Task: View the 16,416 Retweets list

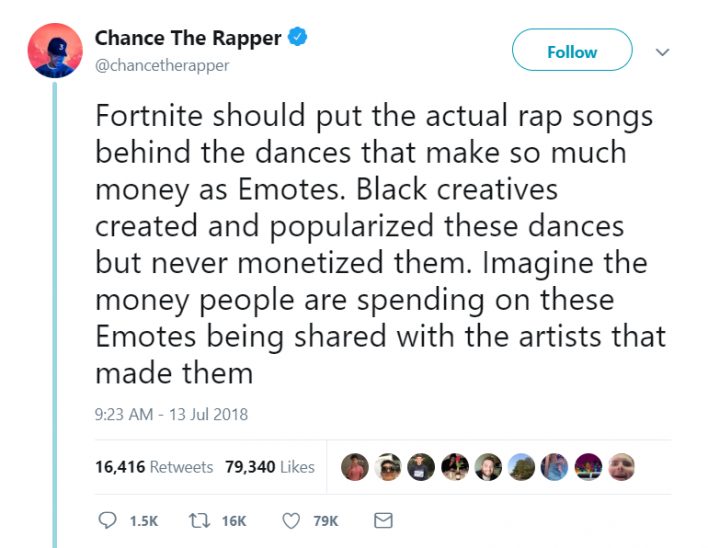Action: point(154,467)
